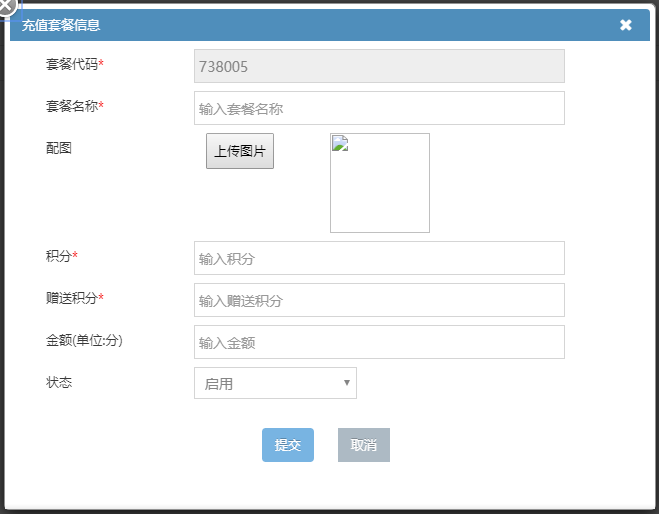The image size is (659, 514).
Task: Click the 套餐名称 field label
Action: (x=74, y=106)
